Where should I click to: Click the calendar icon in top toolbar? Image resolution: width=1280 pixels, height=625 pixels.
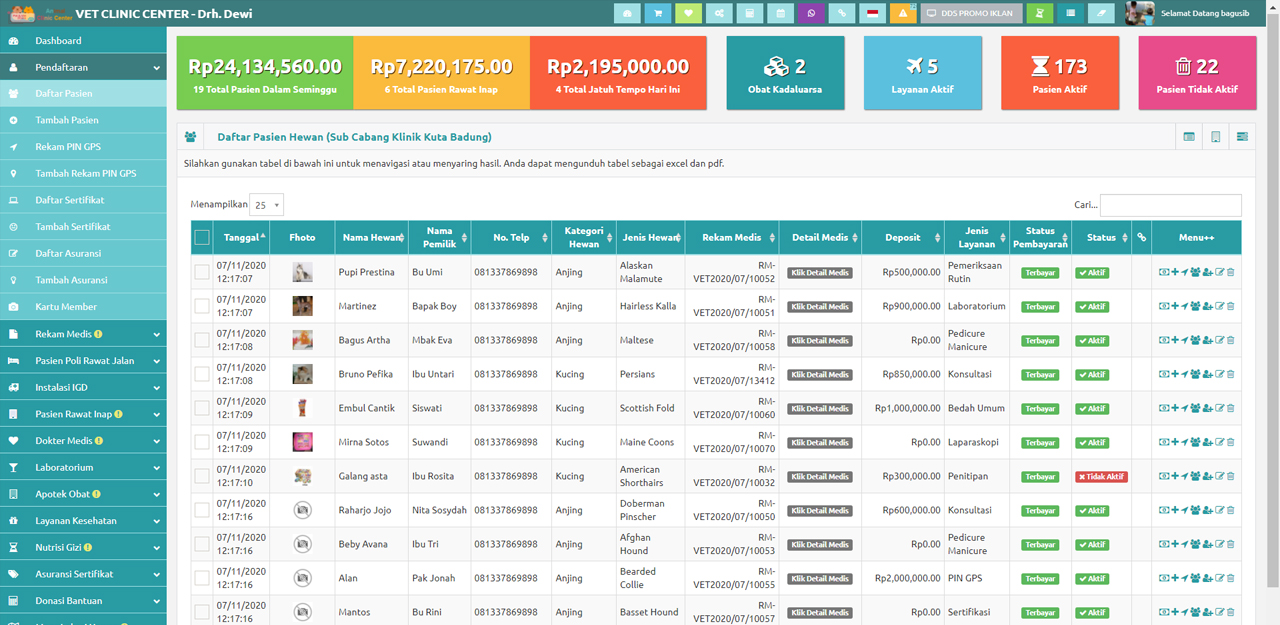780,14
